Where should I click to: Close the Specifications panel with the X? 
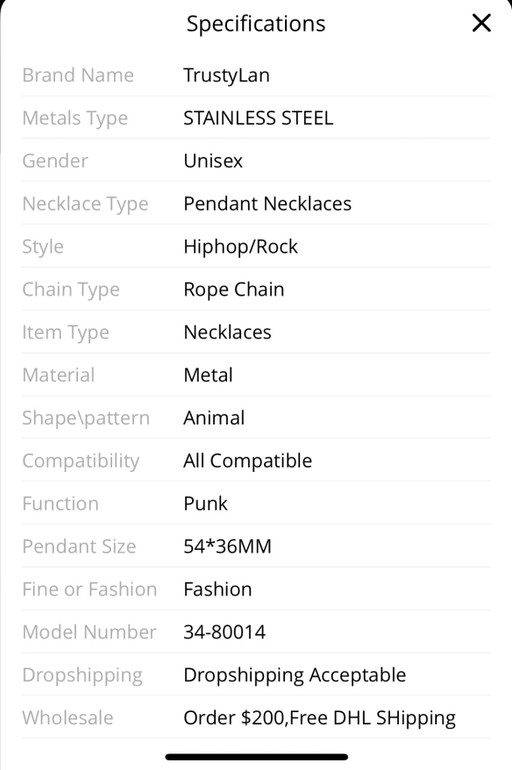[x=481, y=23]
